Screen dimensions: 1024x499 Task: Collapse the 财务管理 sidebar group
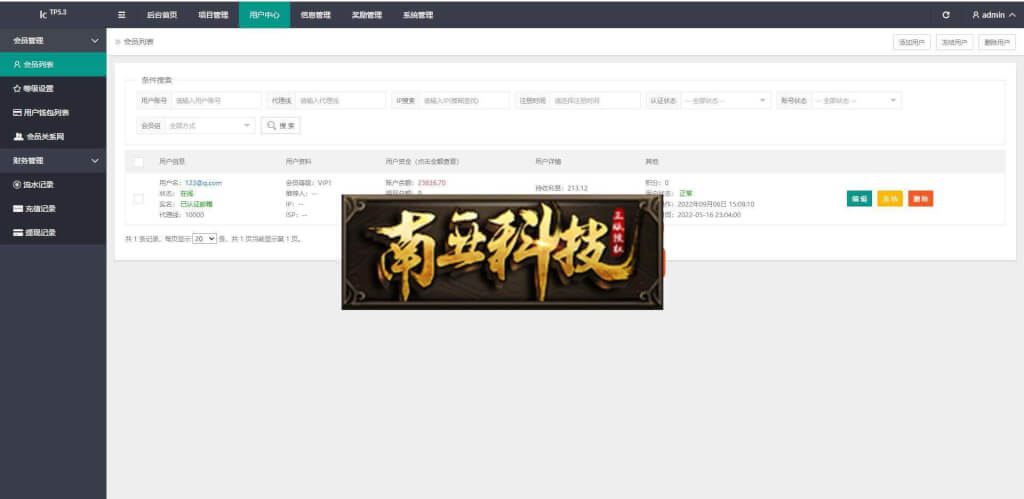[53, 161]
